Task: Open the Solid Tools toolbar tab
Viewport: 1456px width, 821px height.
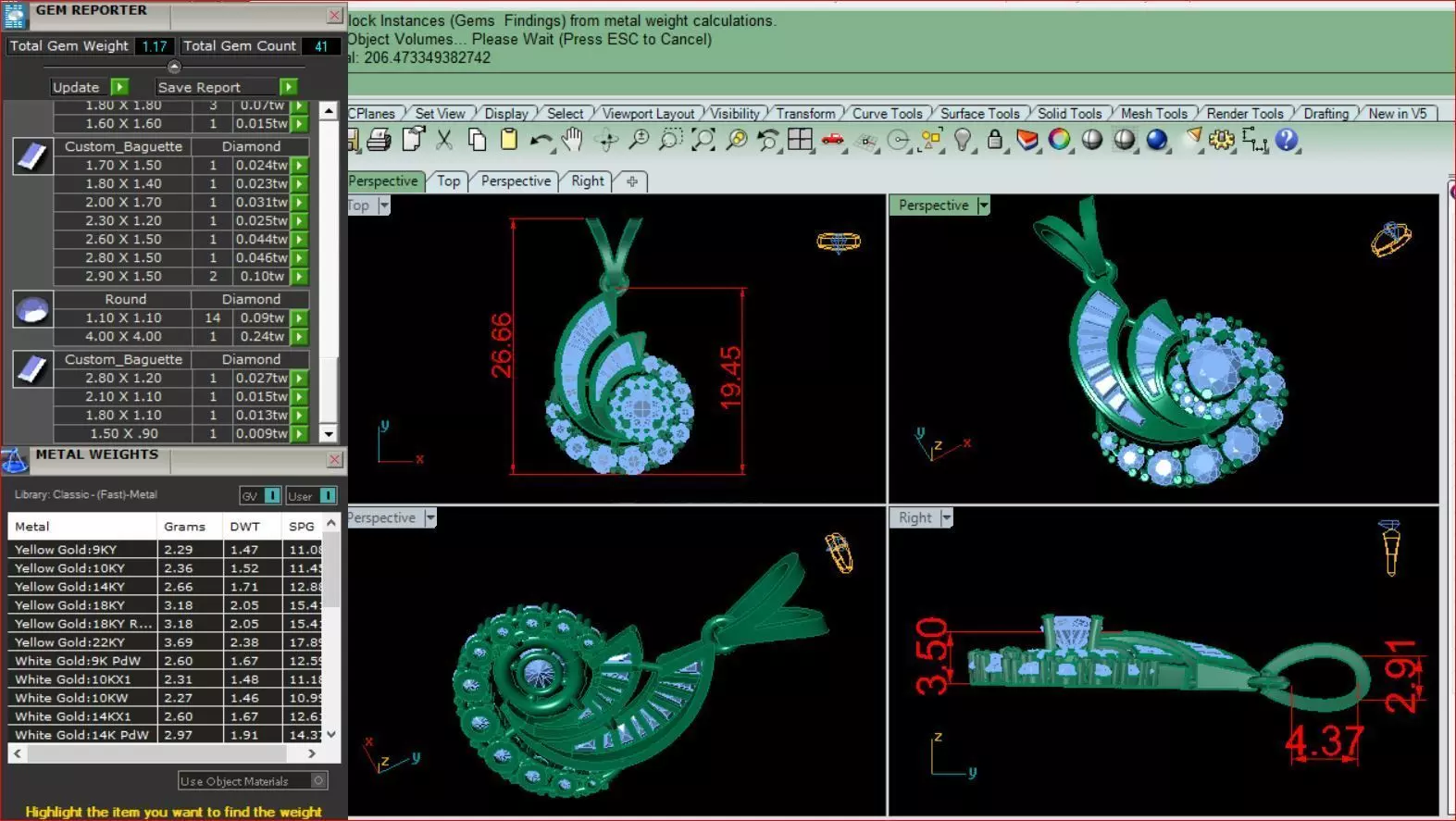Action: click(x=1069, y=114)
